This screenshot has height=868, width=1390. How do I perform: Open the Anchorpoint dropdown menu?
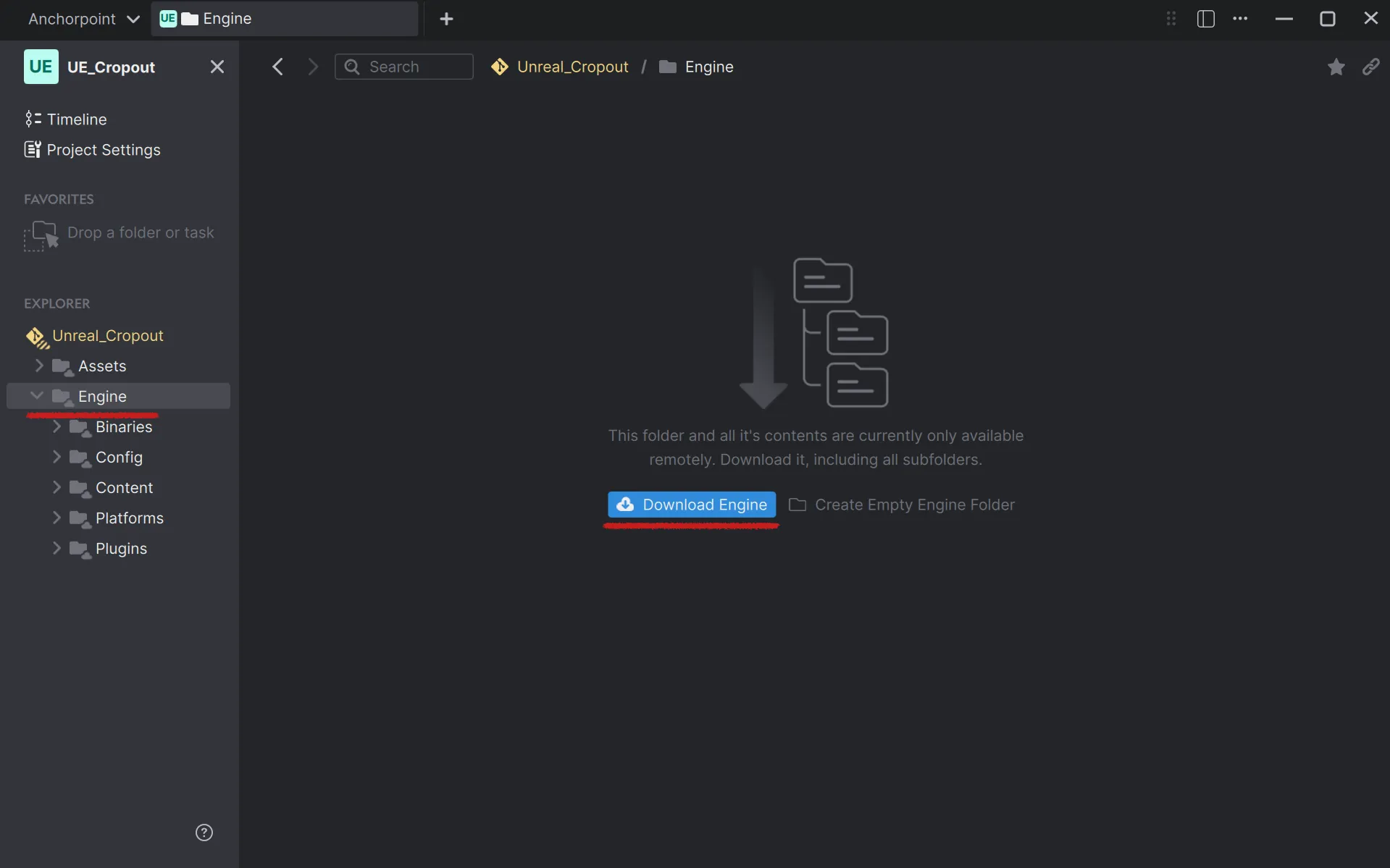82,19
